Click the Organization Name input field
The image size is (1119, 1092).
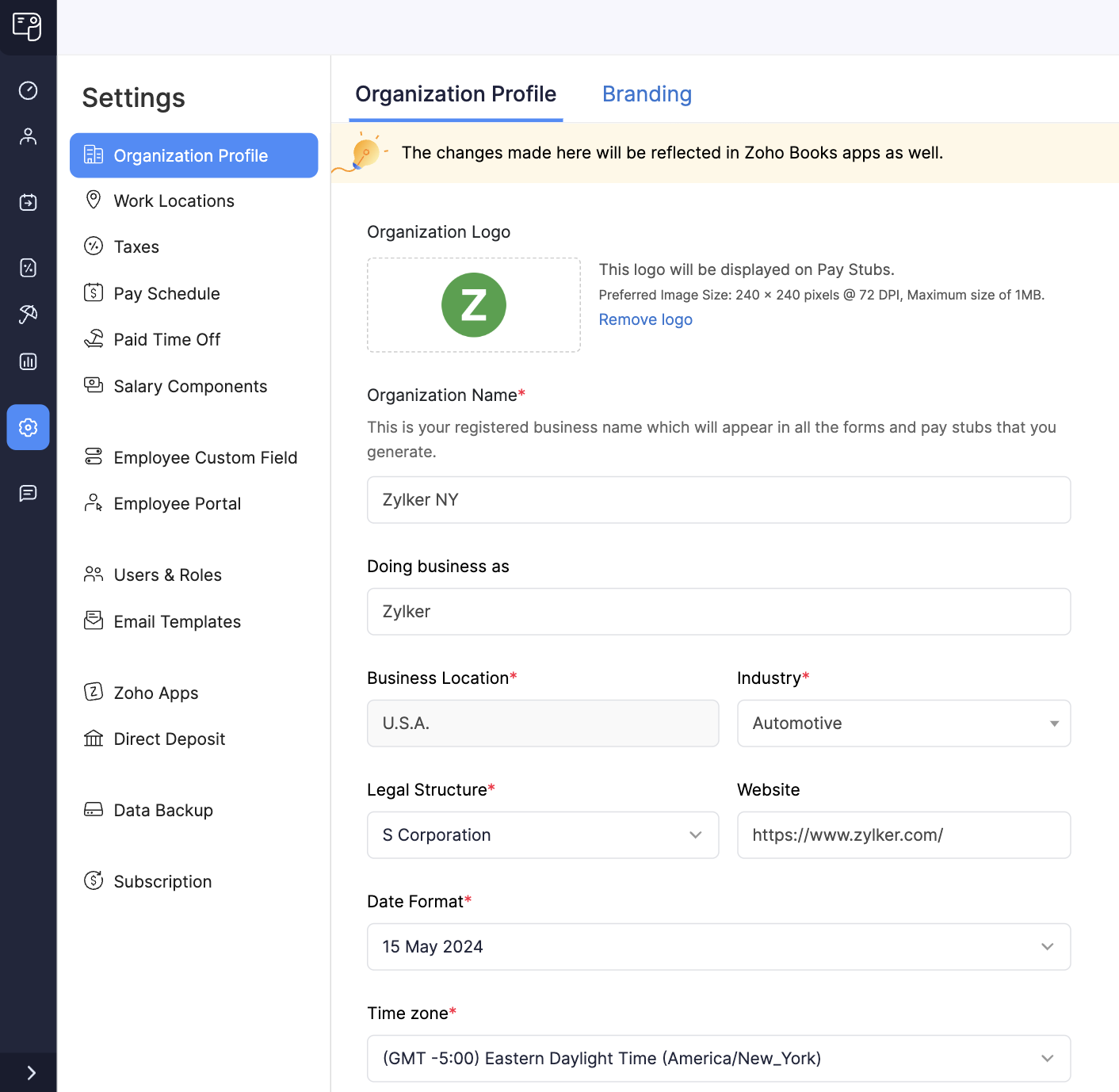point(718,500)
